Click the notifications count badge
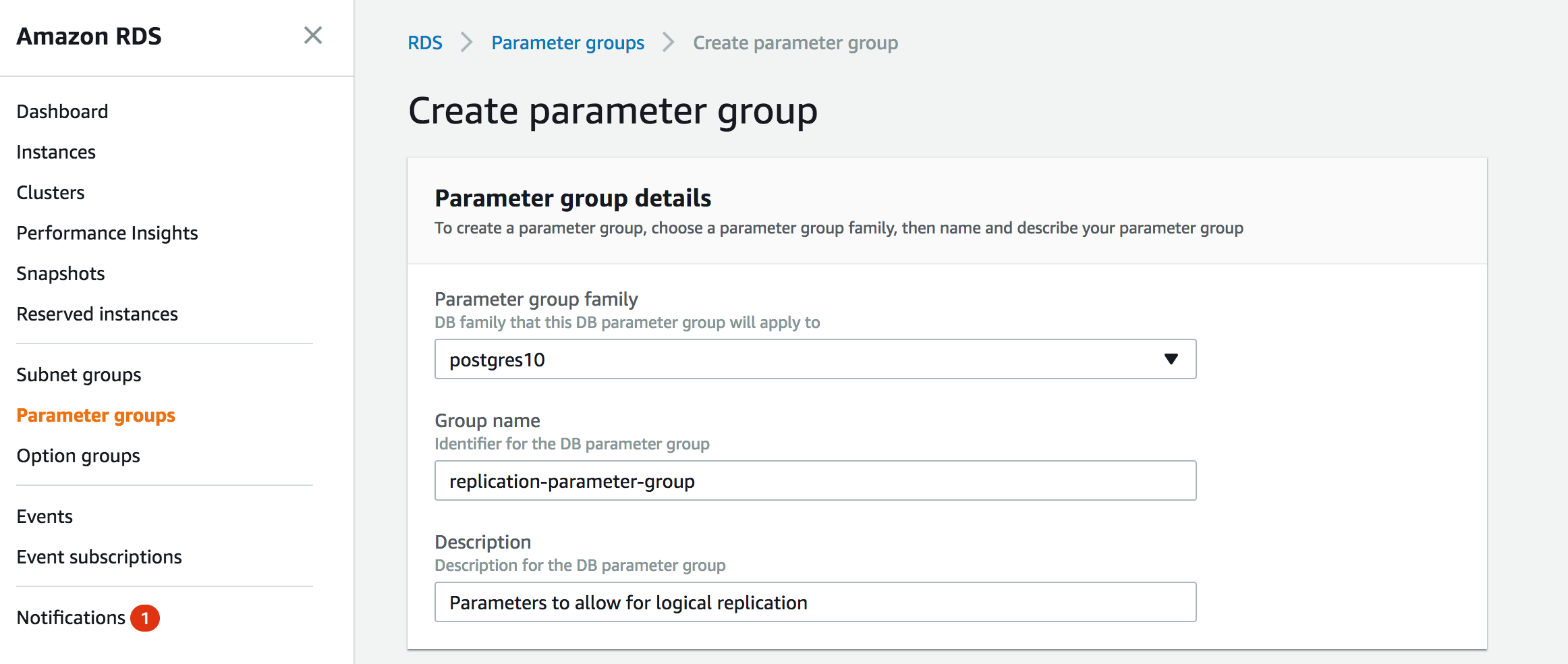The width and height of the screenshot is (1568, 664). point(145,618)
